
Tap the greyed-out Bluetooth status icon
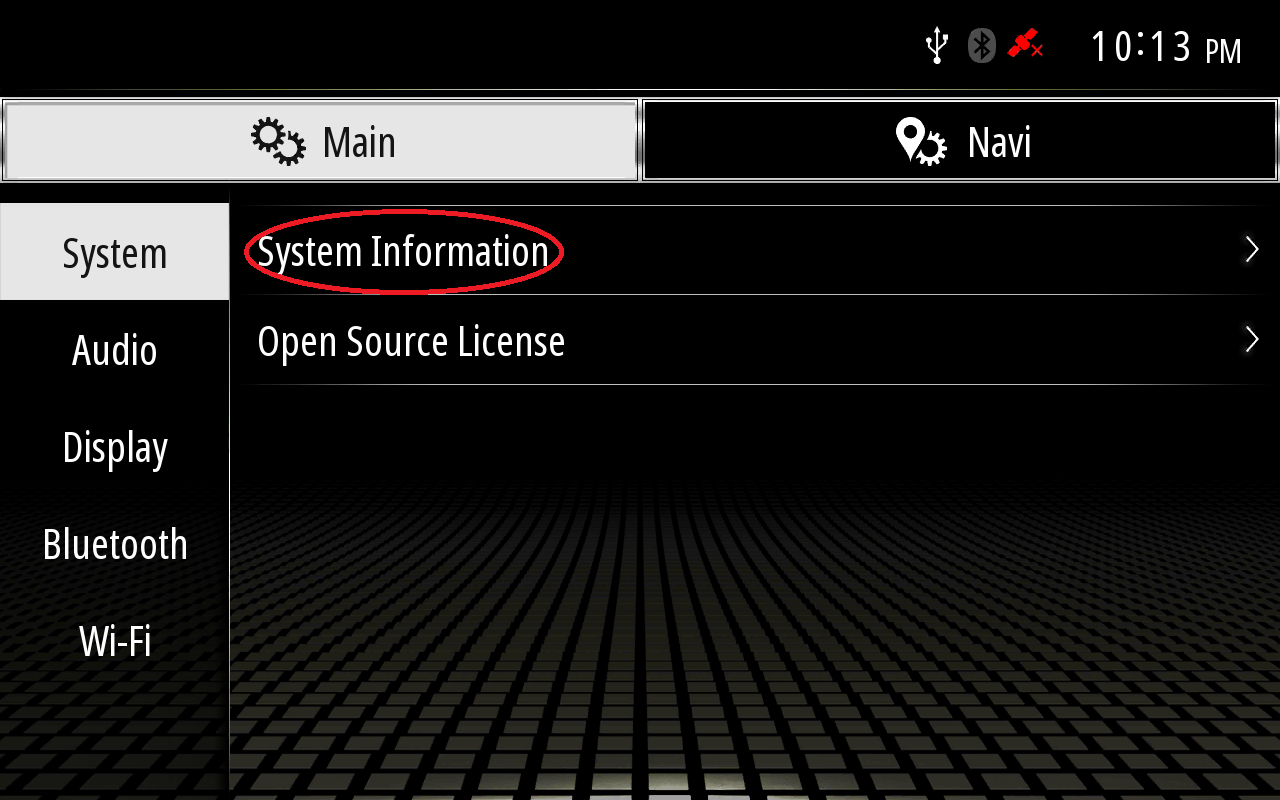pyautogui.click(x=982, y=46)
